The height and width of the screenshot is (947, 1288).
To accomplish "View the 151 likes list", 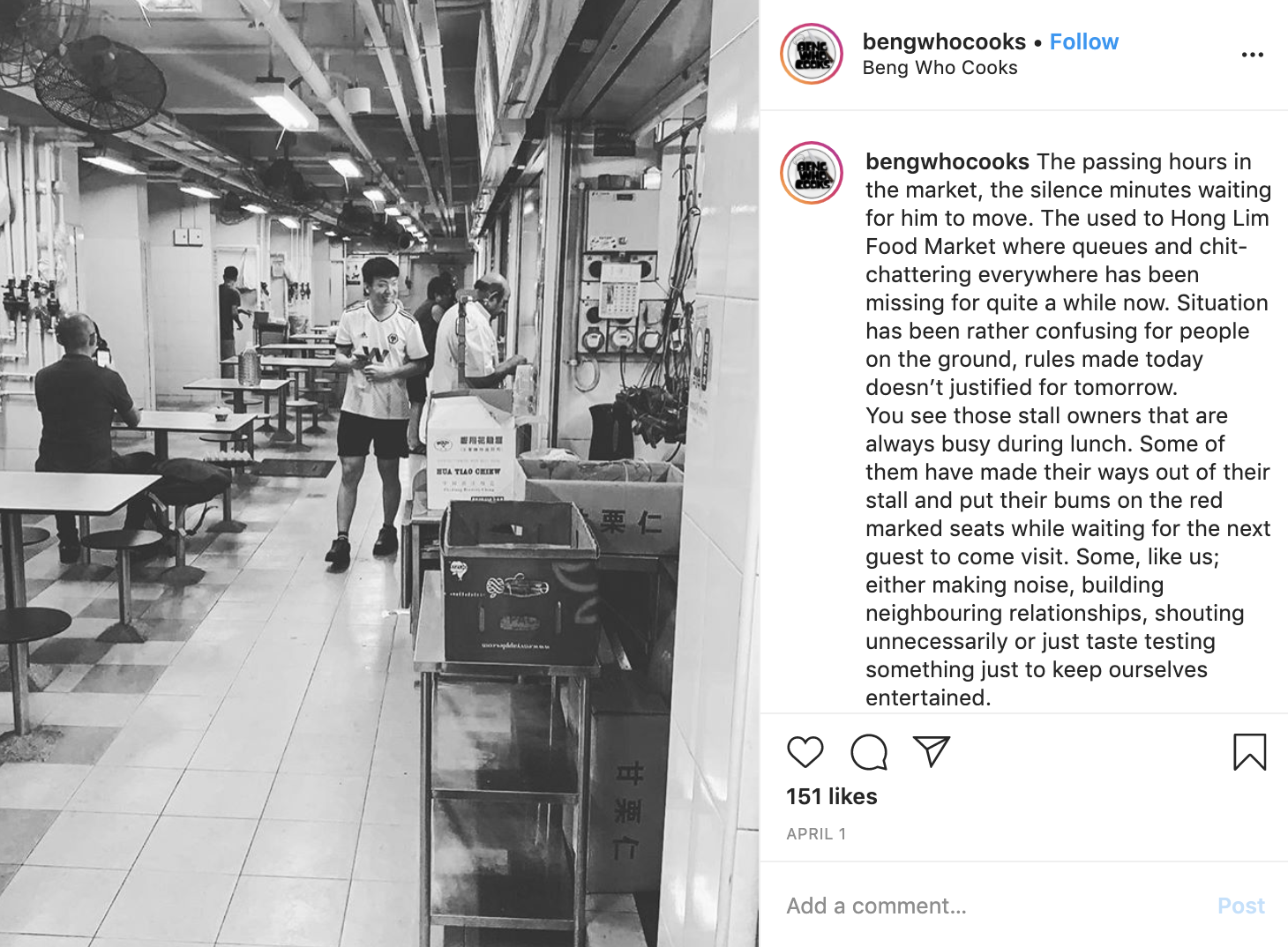I will 832,796.
